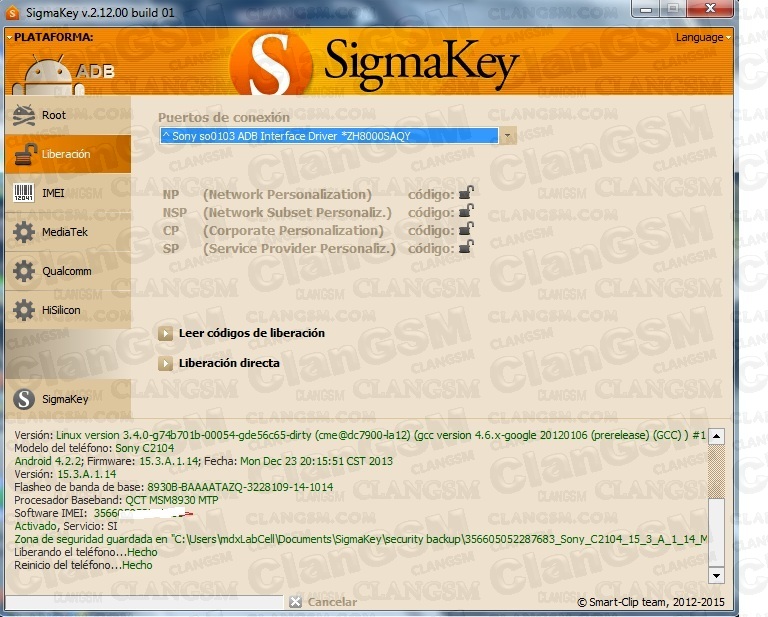
Task: Click the Smart-Clip team copyright text
Action: click(x=651, y=602)
